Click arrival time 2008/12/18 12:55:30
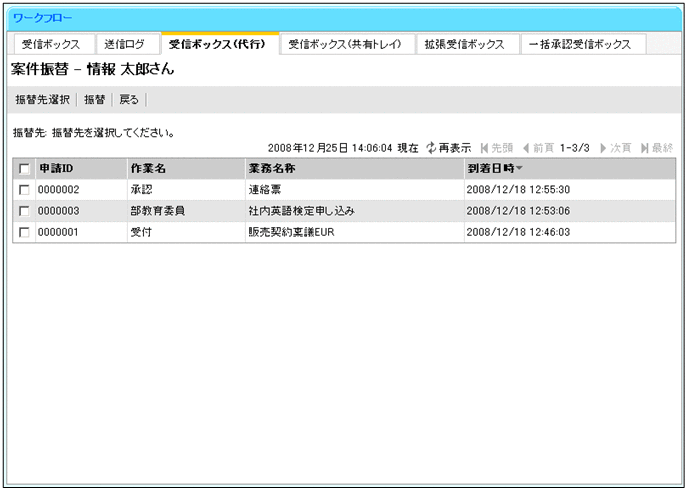 518,190
